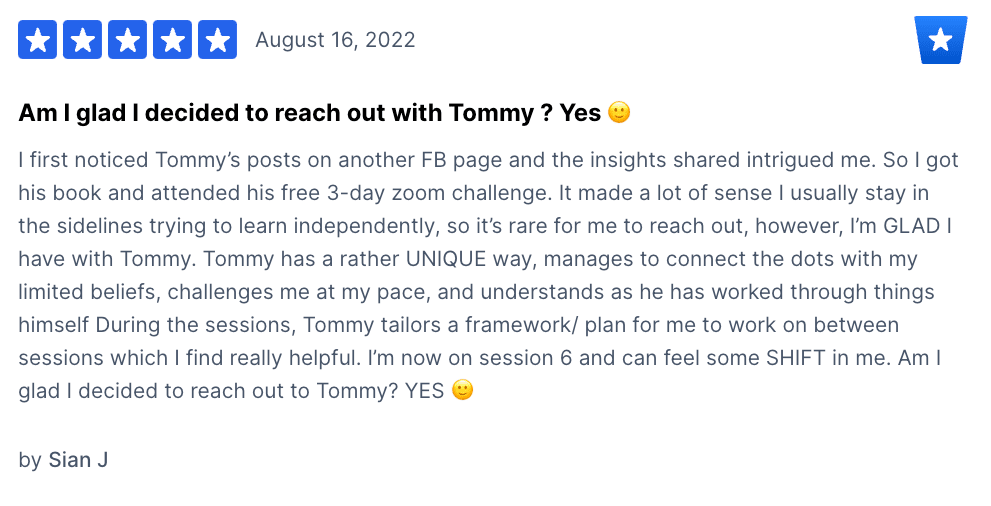Image resolution: width=991 pixels, height=506 pixels.
Task: Select the second rating star
Action: [x=82, y=40]
